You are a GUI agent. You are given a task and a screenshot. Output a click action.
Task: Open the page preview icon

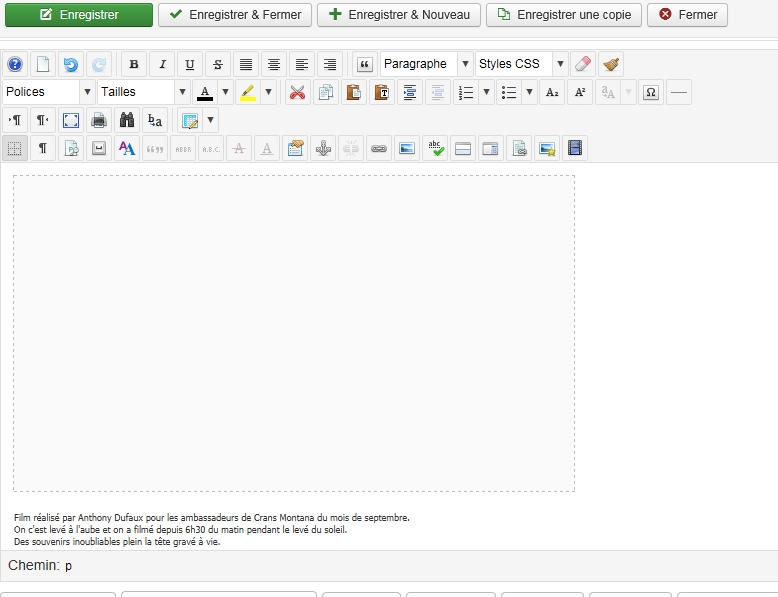click(71, 148)
